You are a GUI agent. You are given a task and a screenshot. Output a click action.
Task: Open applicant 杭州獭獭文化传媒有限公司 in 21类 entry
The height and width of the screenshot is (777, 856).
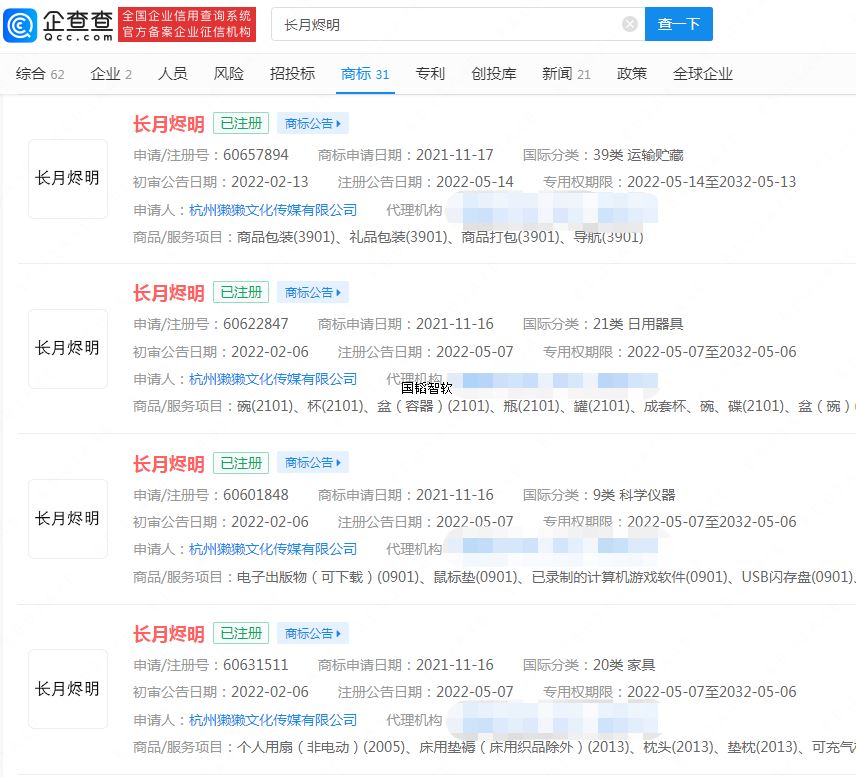(x=273, y=379)
